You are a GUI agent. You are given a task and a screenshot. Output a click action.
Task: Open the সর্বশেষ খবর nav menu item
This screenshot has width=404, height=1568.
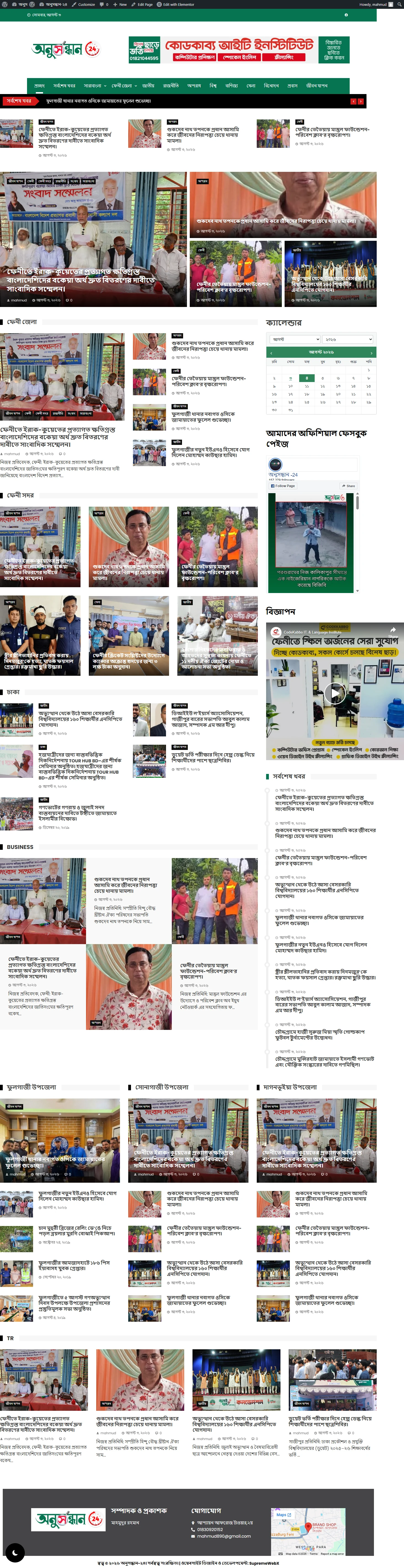[x=64, y=86]
